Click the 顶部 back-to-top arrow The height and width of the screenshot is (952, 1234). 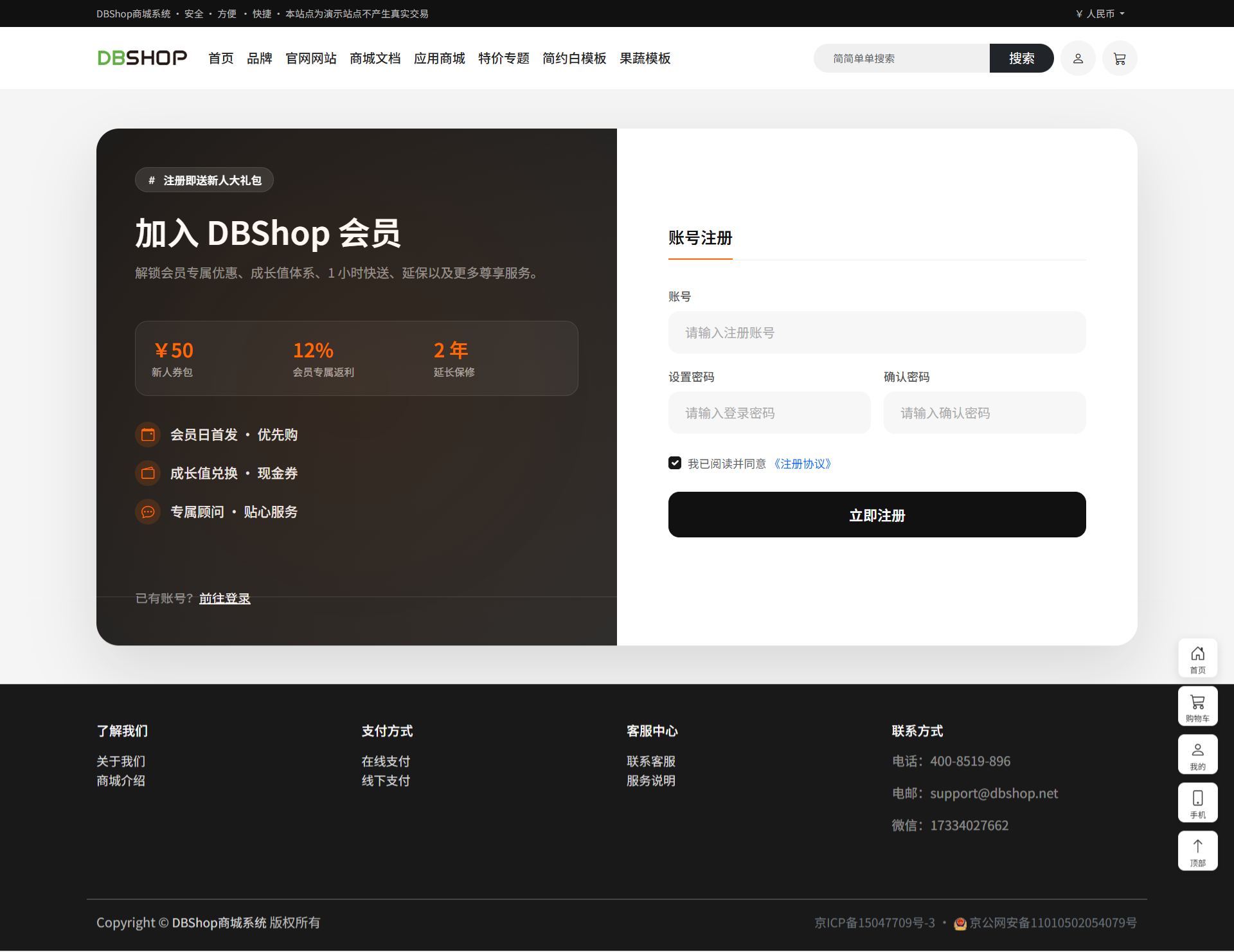[1197, 851]
